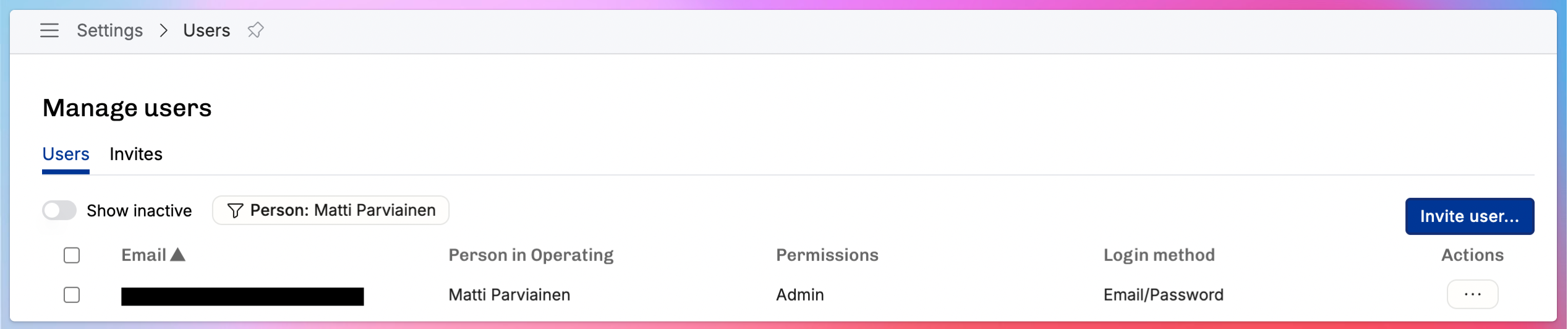Open the Person: Matti Parviainen filter
Screen dimensions: 1568x329
(x=331, y=210)
